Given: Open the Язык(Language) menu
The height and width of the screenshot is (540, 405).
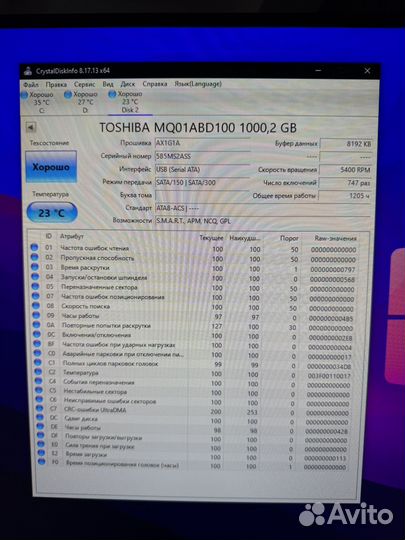Looking at the screenshot, I should coord(198,84).
